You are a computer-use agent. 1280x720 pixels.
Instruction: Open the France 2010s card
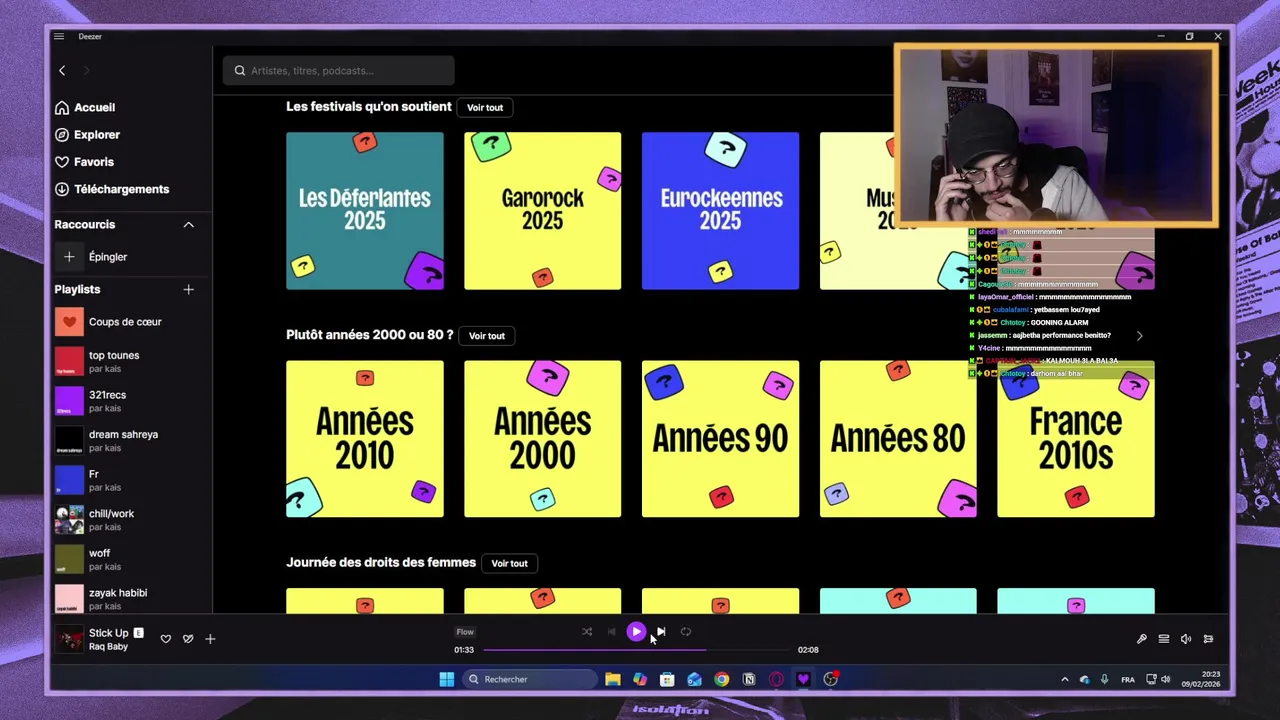click(x=1076, y=439)
